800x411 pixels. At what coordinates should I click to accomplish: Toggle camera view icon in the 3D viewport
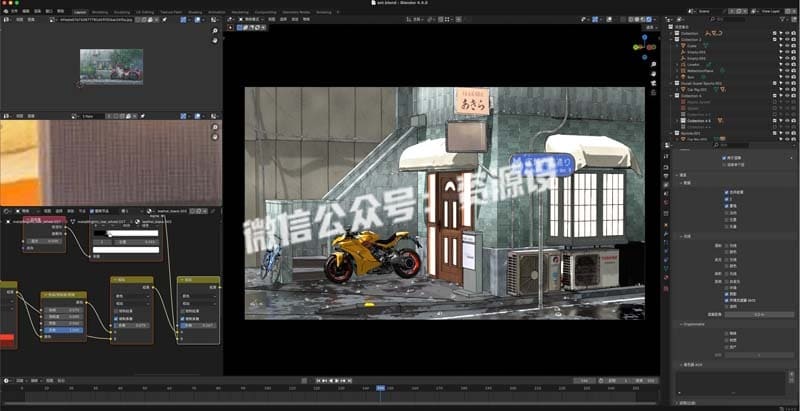point(654,83)
